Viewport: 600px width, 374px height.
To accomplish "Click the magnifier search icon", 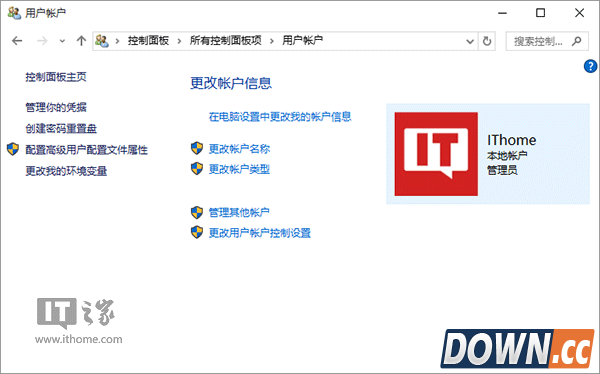I will (577, 41).
